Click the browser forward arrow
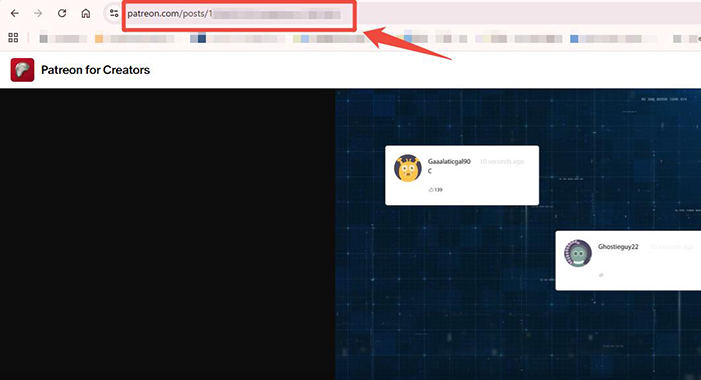This screenshot has height=380, width=701. pyautogui.click(x=38, y=13)
